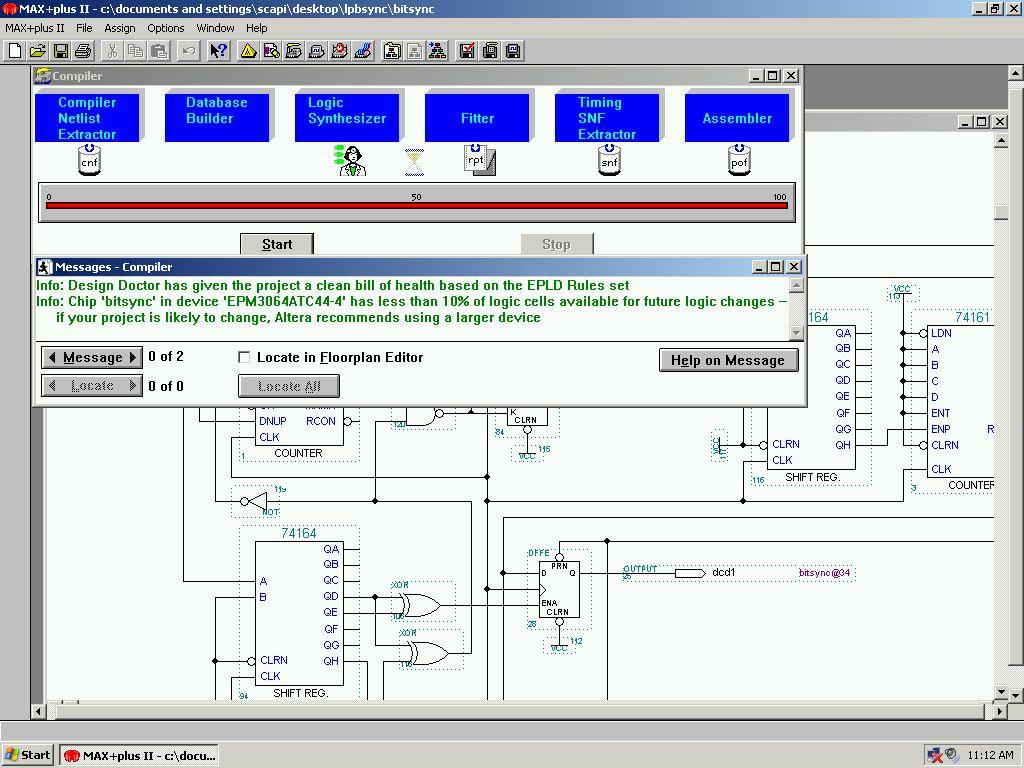Open the Options menu

(166, 28)
